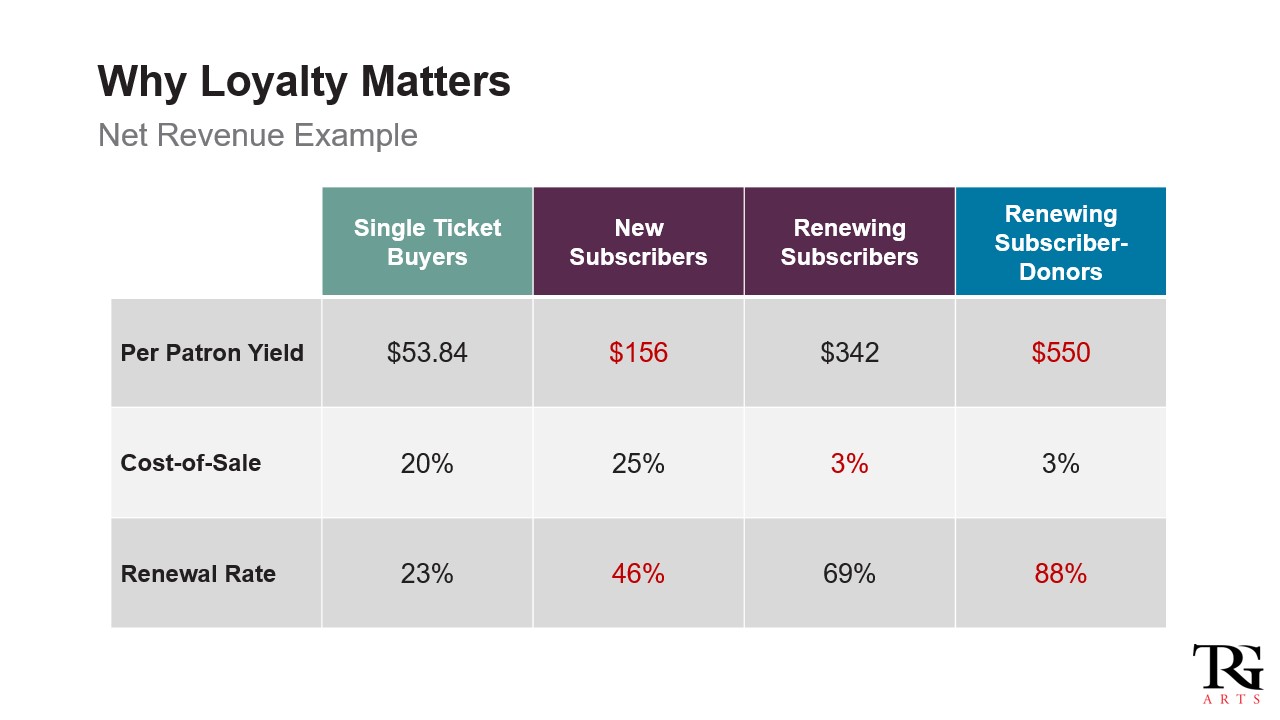Click the Renewal Rate row label

point(198,574)
